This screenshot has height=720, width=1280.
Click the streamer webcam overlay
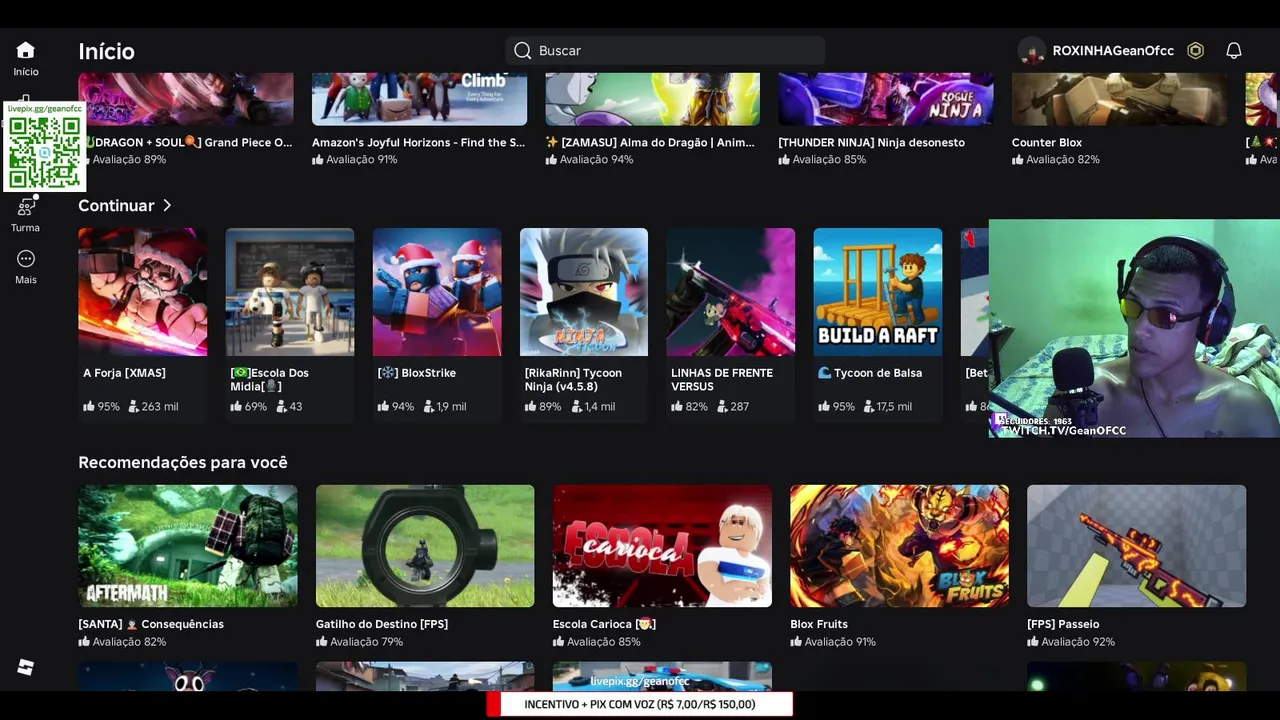[x=1134, y=329]
